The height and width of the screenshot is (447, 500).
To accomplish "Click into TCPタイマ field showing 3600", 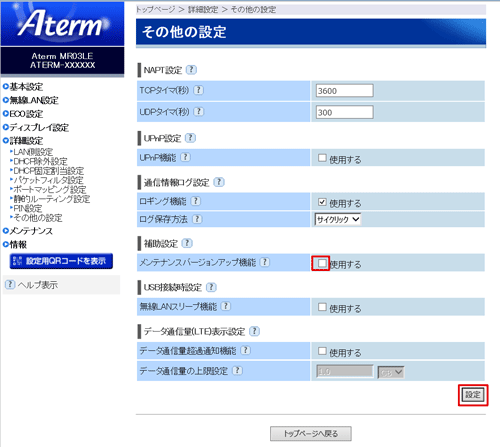I will 344,91.
